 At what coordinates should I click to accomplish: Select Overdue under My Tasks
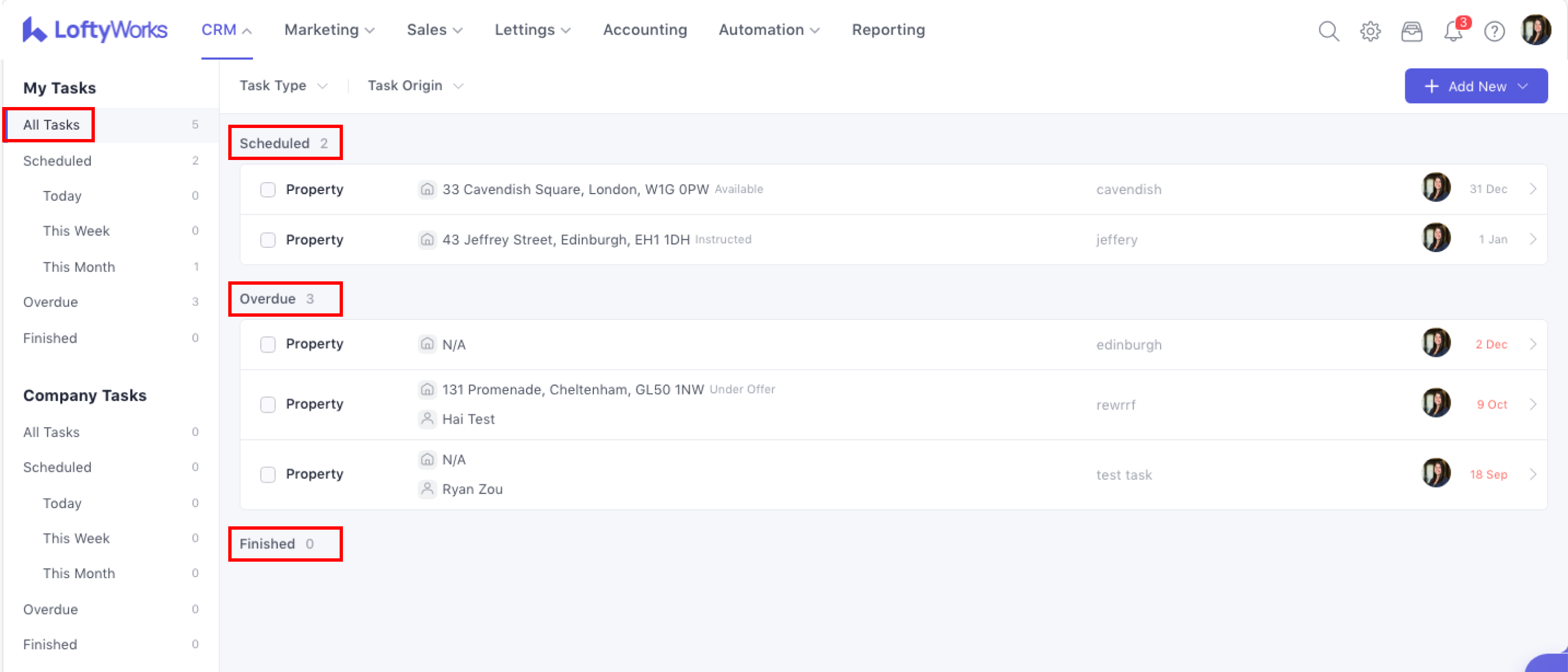pyautogui.click(x=51, y=302)
